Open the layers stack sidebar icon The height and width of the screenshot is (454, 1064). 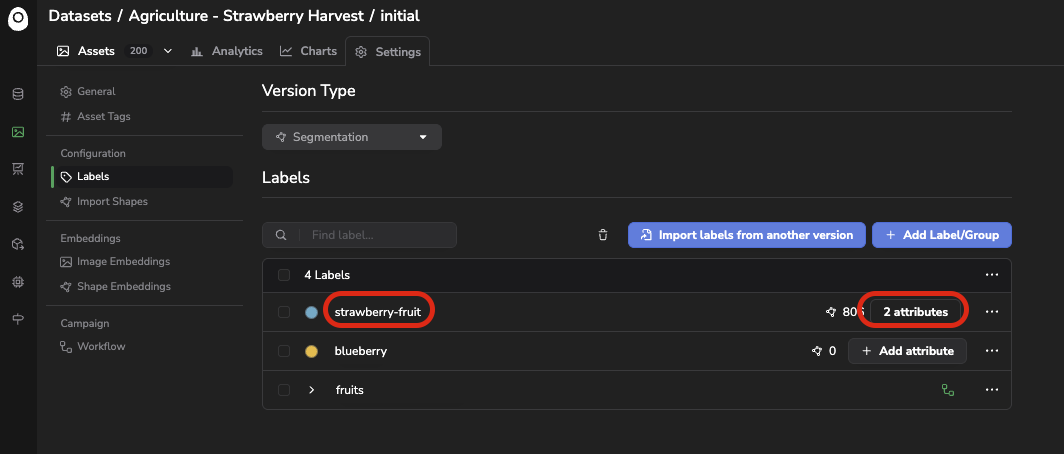point(18,207)
